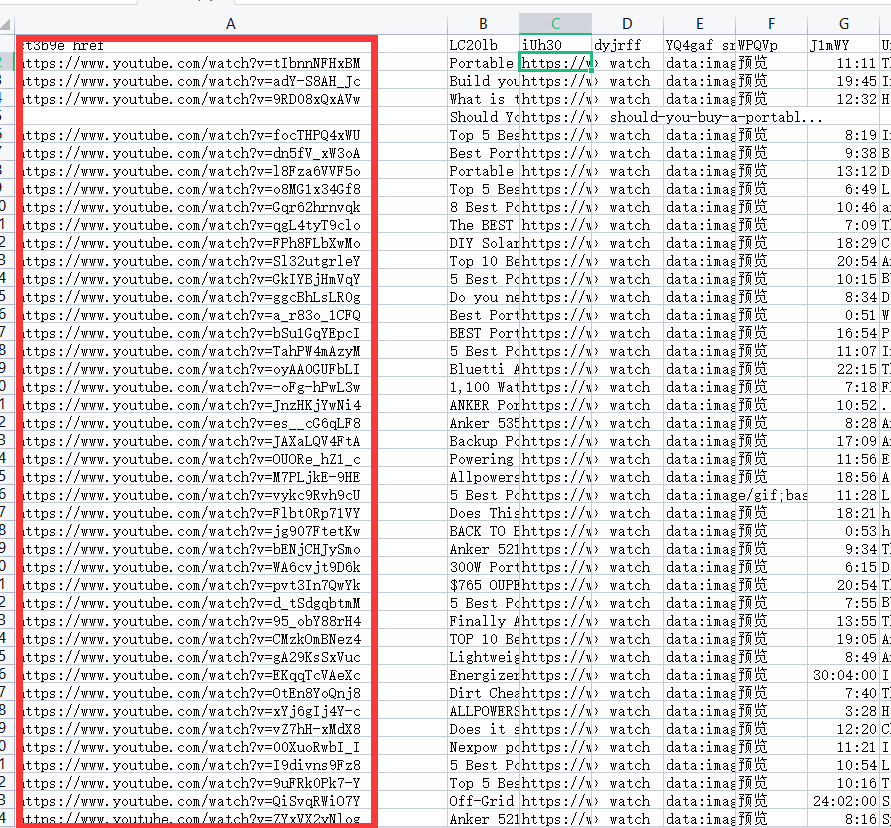
Task: Click the duration cell 18:29
Action: point(843,243)
